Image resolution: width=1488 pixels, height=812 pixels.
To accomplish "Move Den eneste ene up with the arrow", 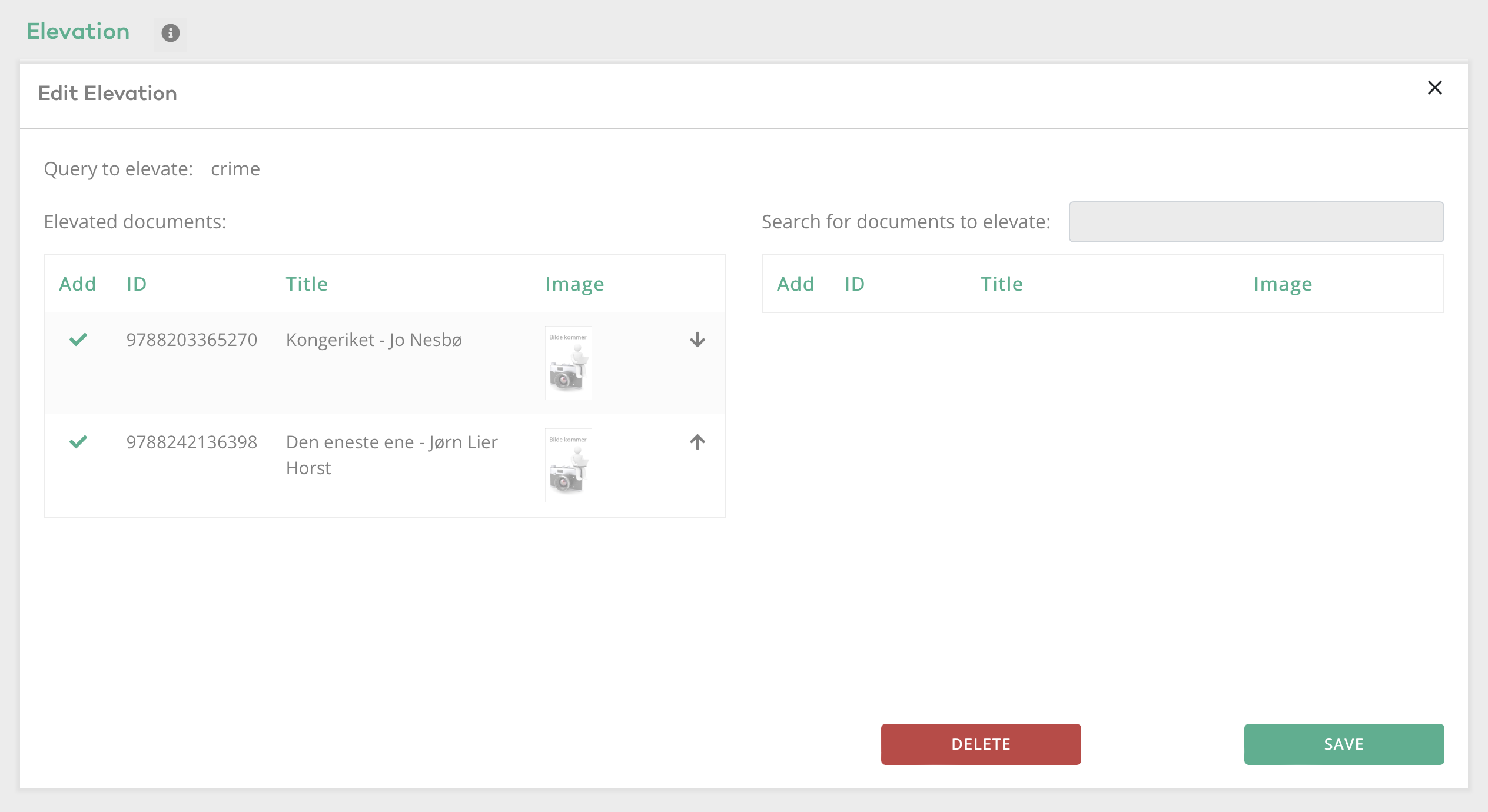I will point(697,442).
